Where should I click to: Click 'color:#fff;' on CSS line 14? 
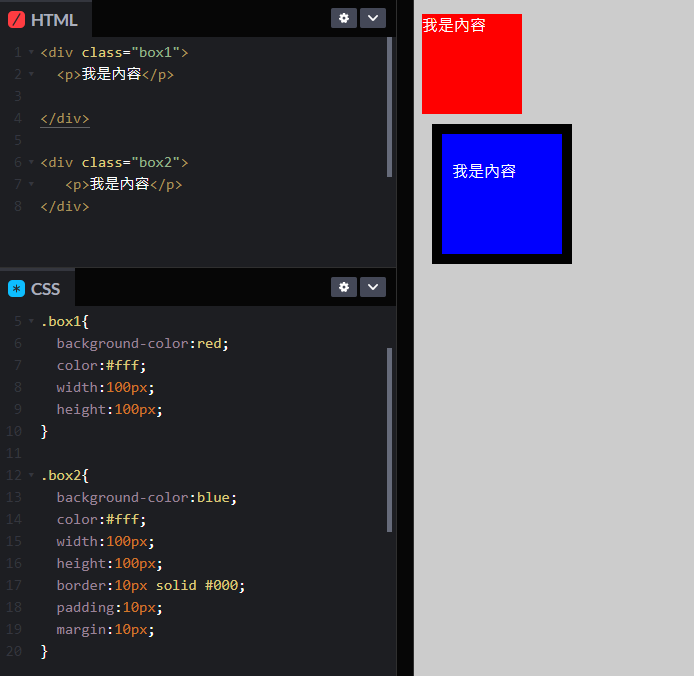click(x=101, y=519)
